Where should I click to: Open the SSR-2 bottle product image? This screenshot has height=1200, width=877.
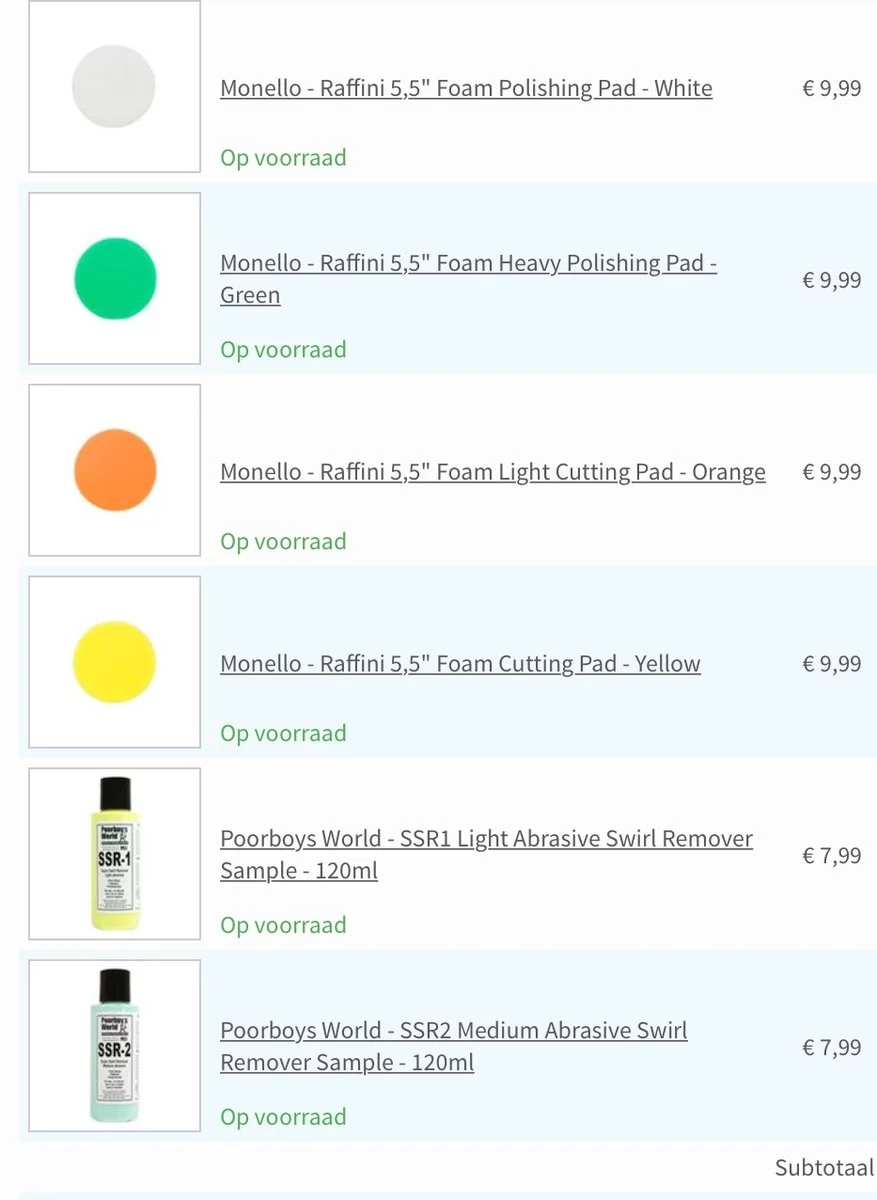114,1046
